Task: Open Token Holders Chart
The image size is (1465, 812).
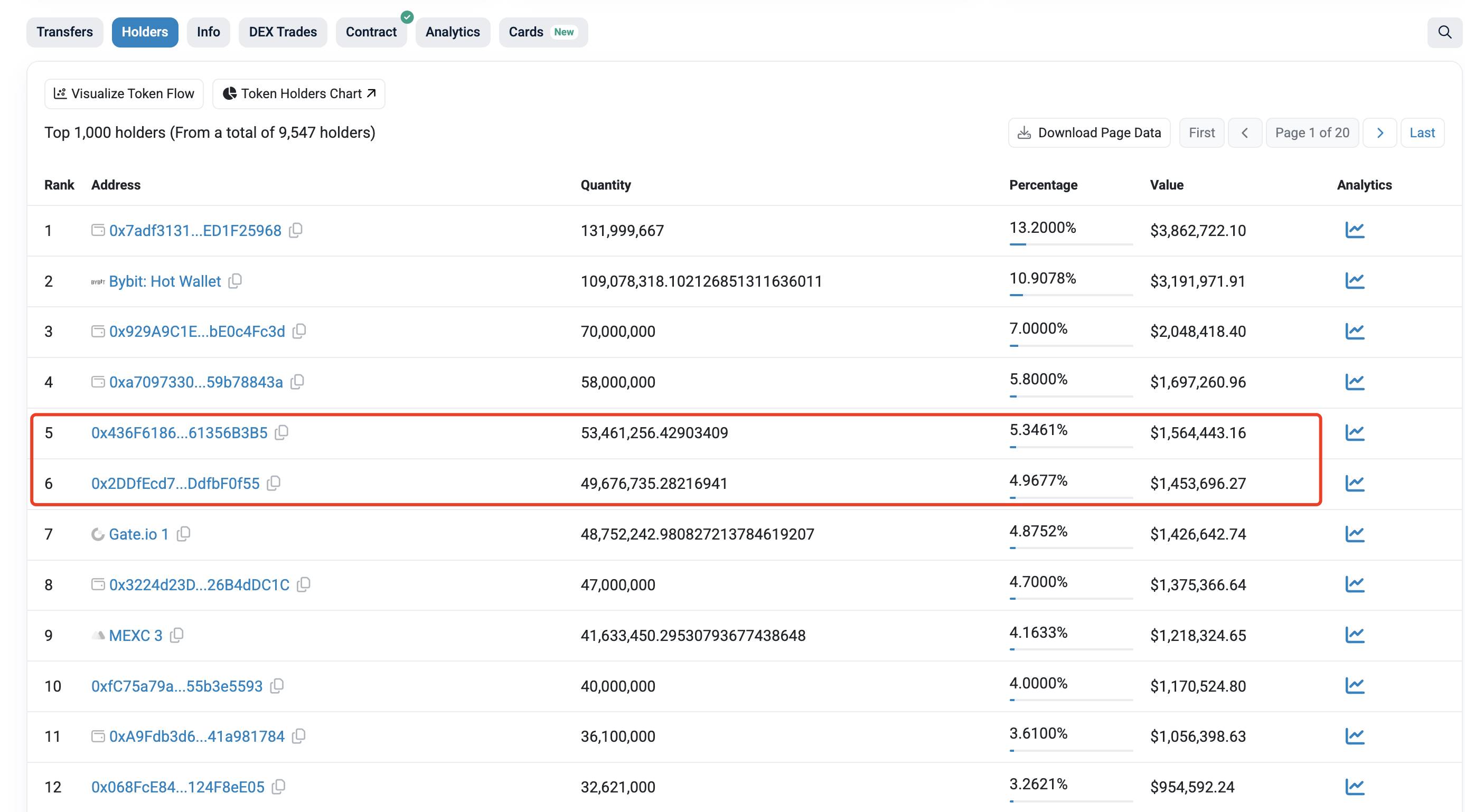Action: (298, 94)
